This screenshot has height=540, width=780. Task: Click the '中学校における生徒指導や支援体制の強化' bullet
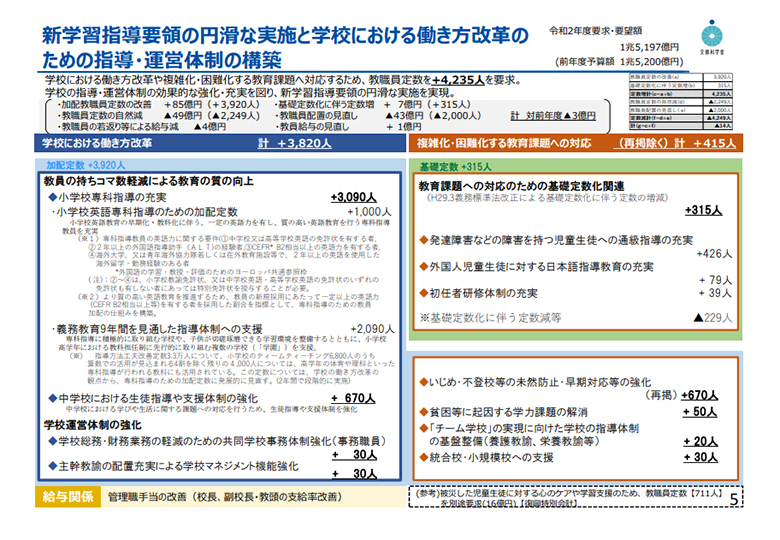pyautogui.click(x=153, y=399)
